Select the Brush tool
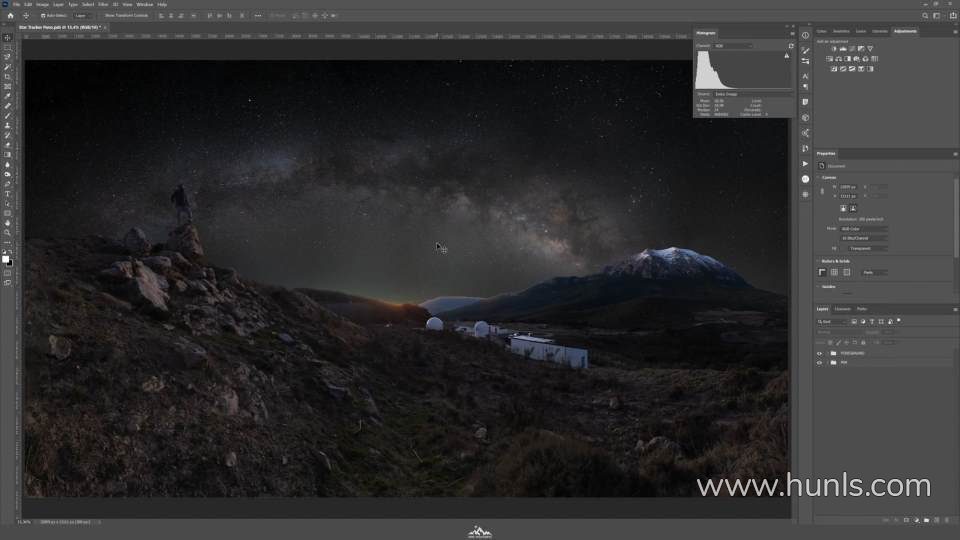The height and width of the screenshot is (540, 960). (x=7, y=116)
